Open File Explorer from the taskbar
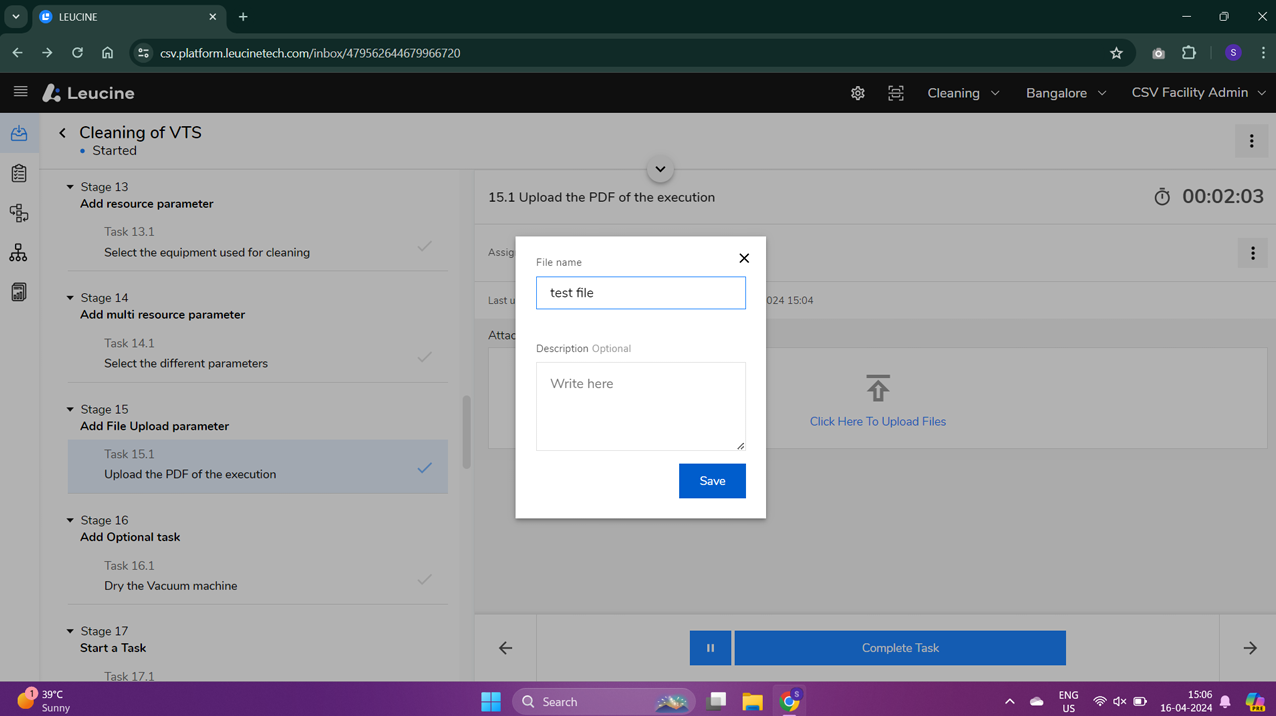 pyautogui.click(x=753, y=702)
